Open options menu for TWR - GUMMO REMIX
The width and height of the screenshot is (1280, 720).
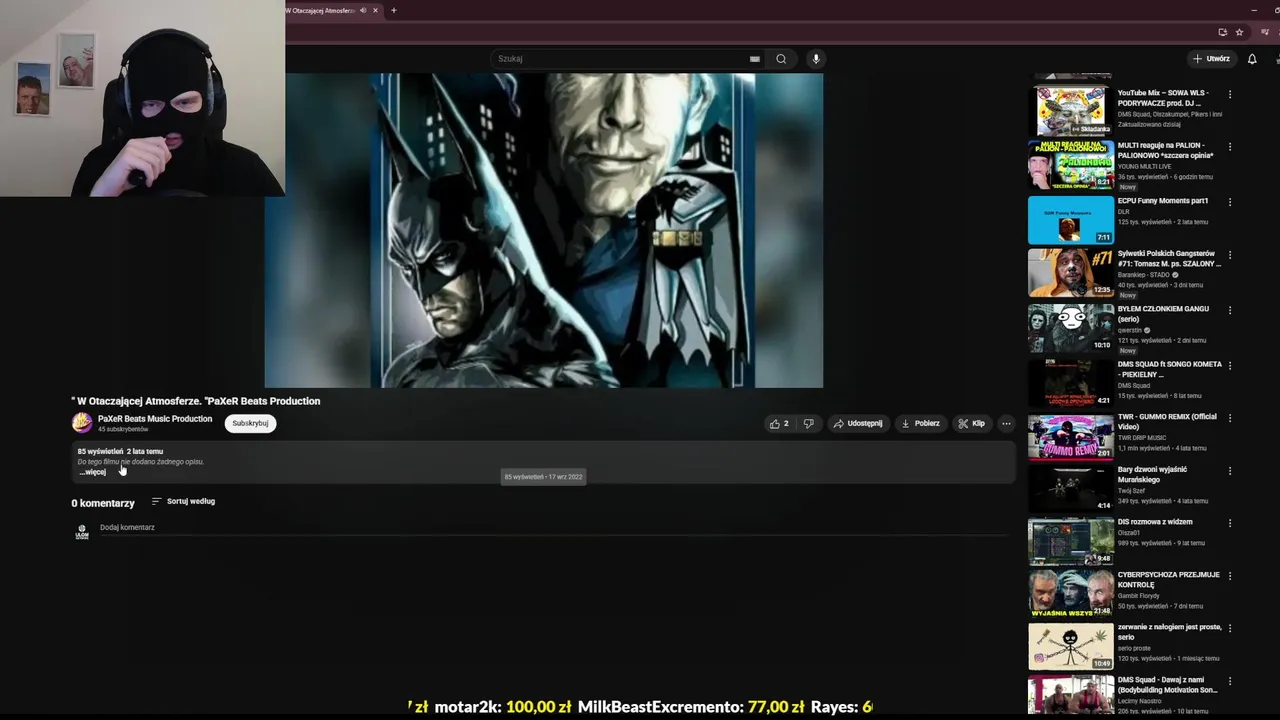[1230, 418]
